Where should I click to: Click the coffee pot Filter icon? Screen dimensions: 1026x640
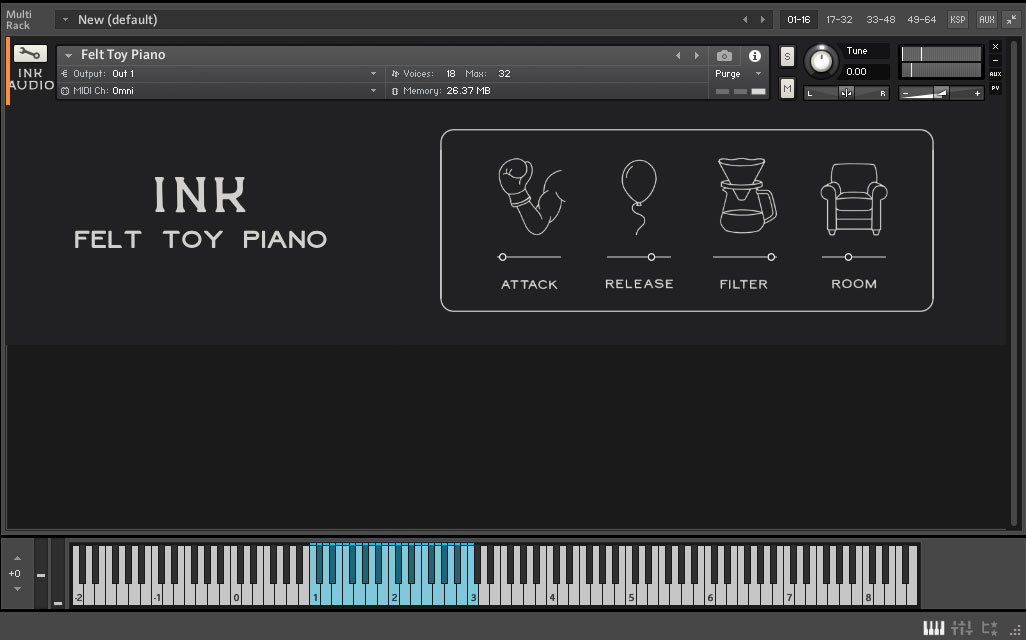click(x=746, y=195)
